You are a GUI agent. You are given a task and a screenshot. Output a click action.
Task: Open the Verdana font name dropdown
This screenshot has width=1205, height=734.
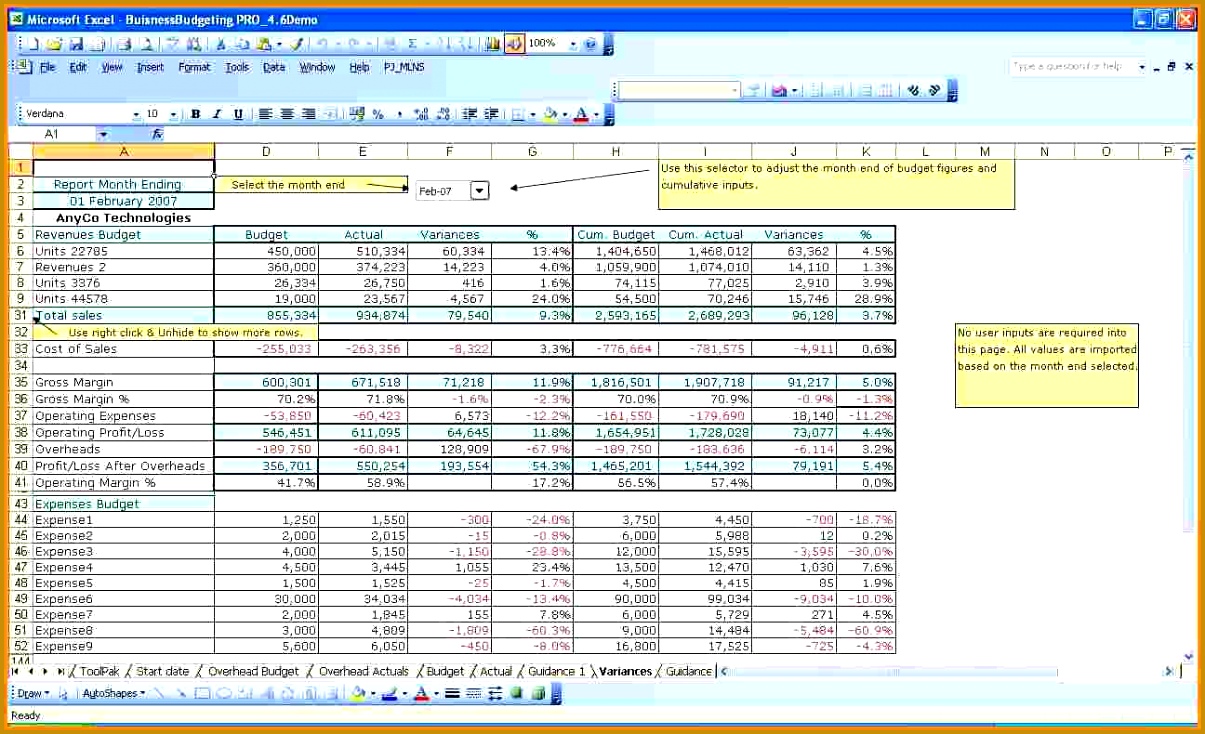click(136, 115)
